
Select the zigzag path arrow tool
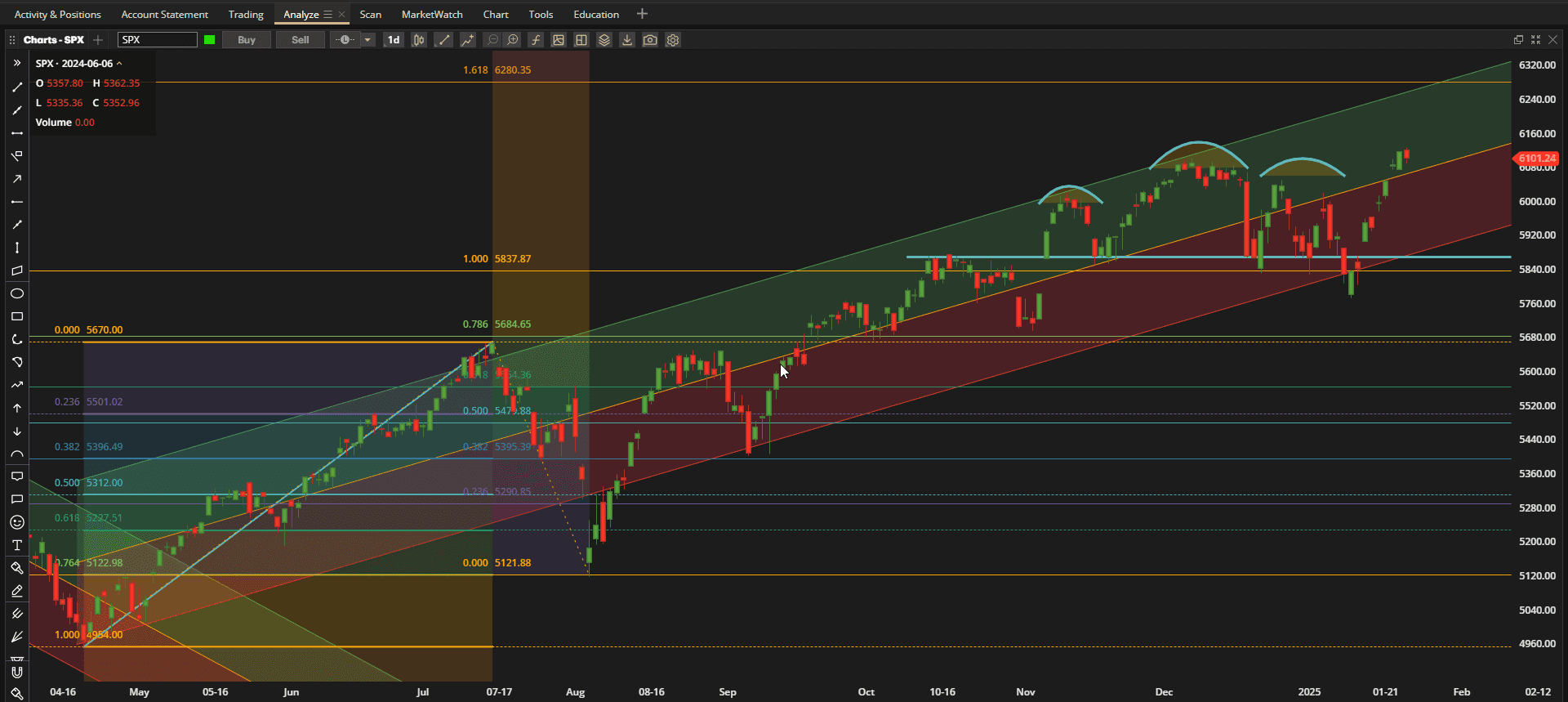(17, 385)
